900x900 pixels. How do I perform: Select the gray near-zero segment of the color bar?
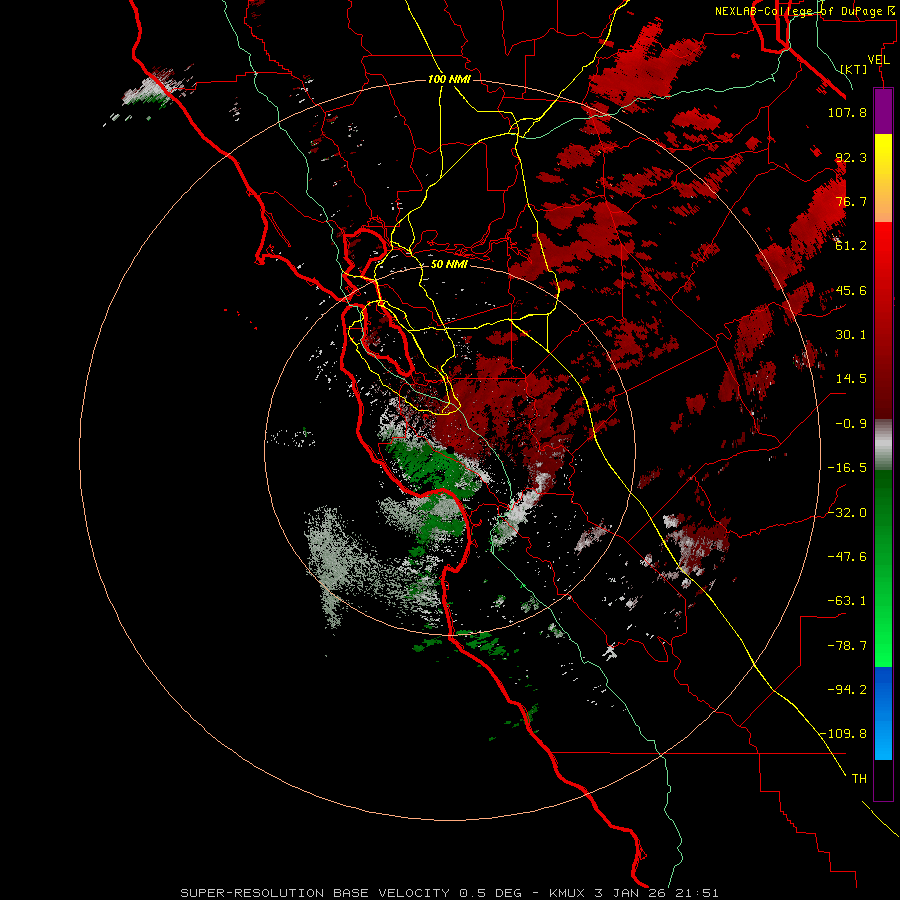883,445
